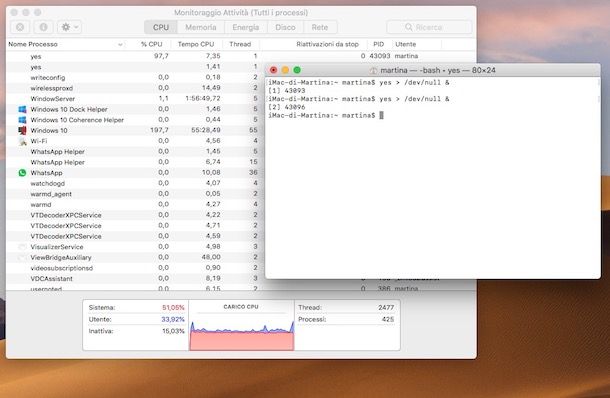Sort by Utente column header
This screenshot has height=398, width=610.
(x=405, y=44)
